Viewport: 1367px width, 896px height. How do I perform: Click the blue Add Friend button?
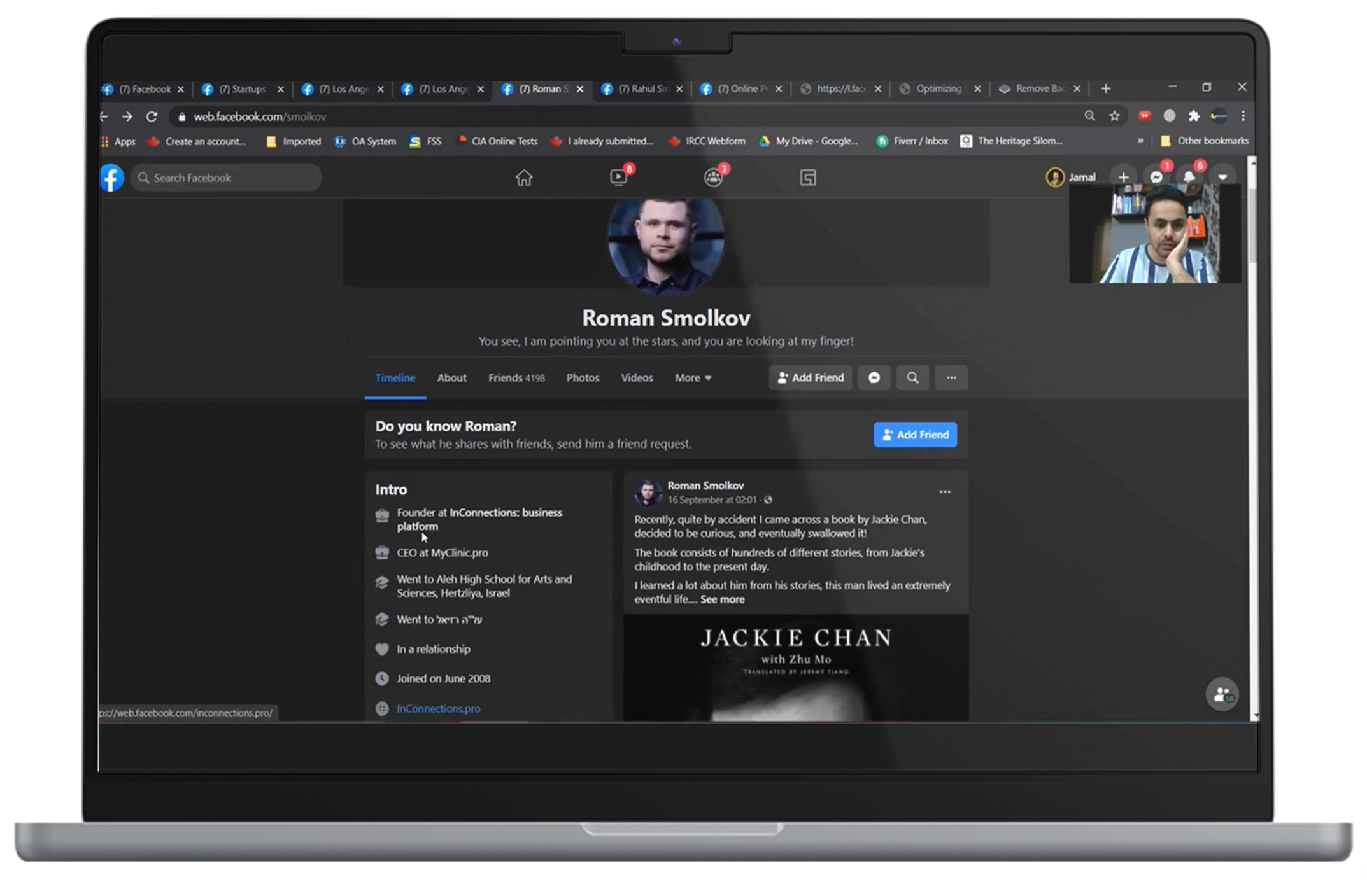[x=915, y=435]
